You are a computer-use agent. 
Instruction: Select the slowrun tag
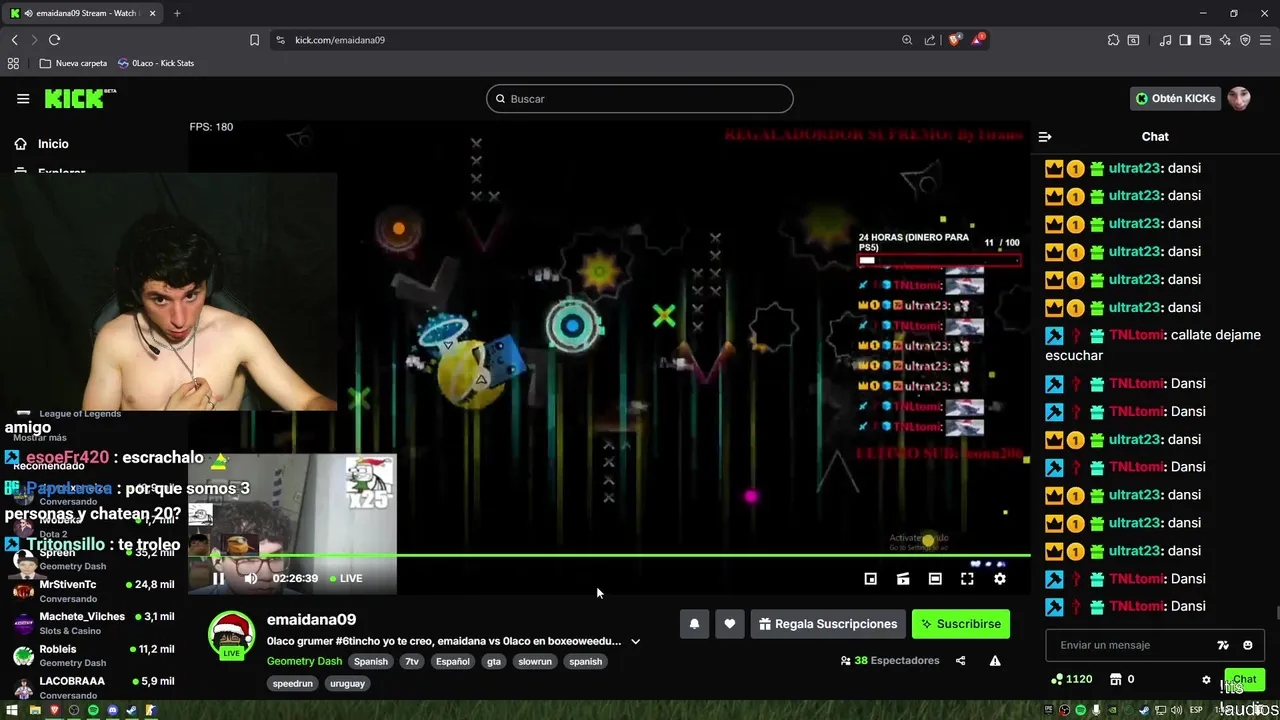(x=535, y=661)
